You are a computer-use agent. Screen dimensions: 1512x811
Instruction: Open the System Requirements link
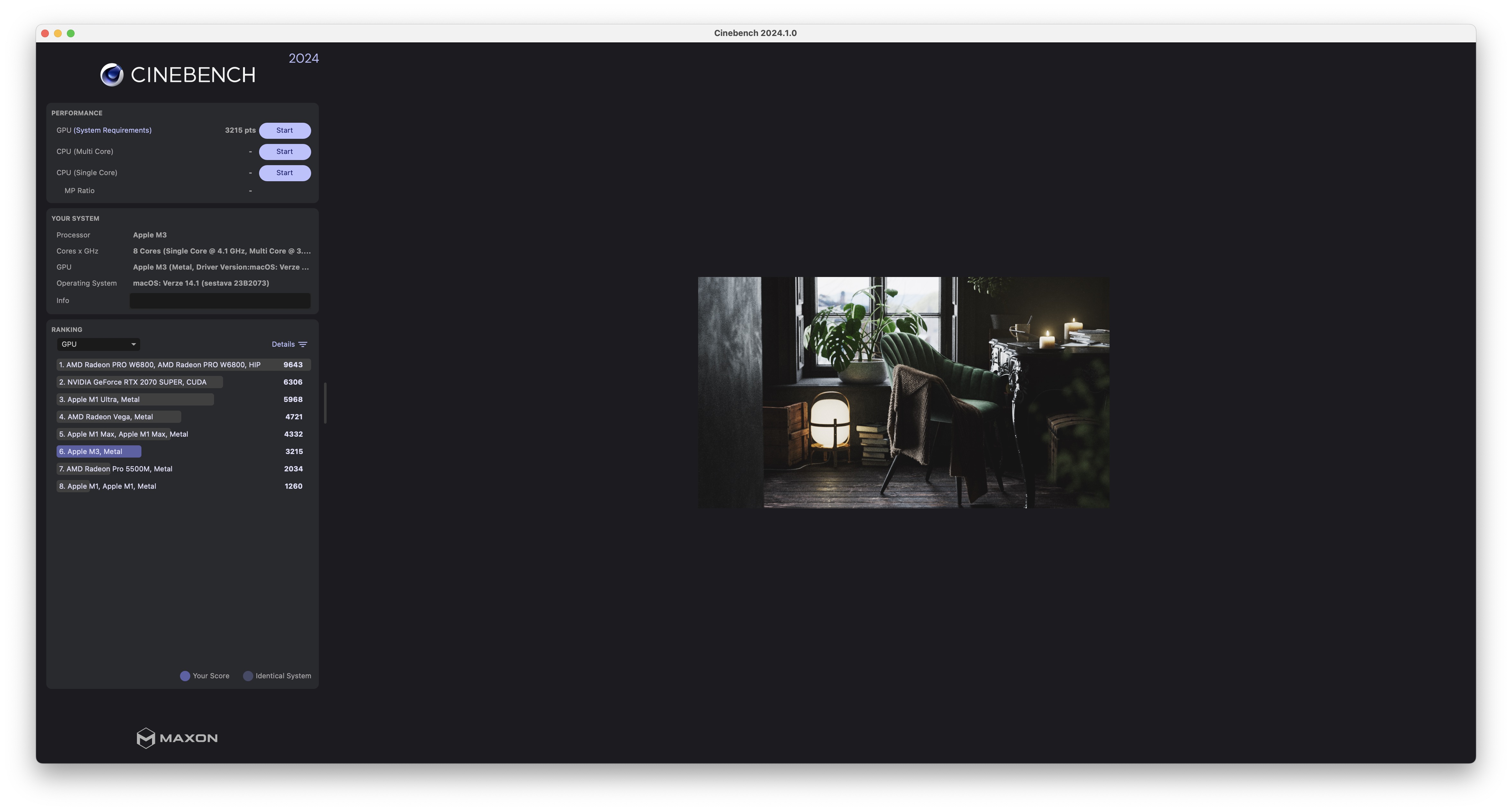click(x=112, y=130)
